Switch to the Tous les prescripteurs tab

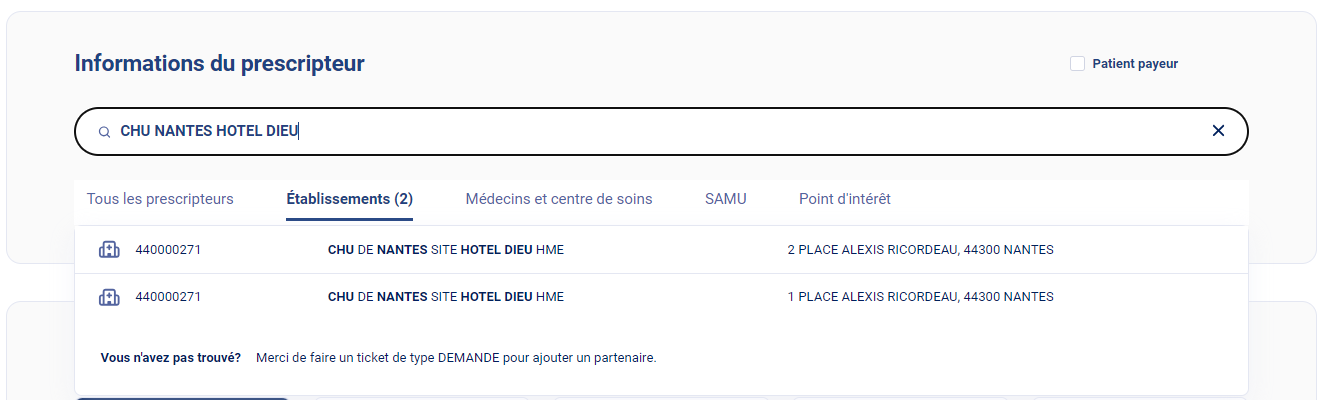pyautogui.click(x=160, y=199)
